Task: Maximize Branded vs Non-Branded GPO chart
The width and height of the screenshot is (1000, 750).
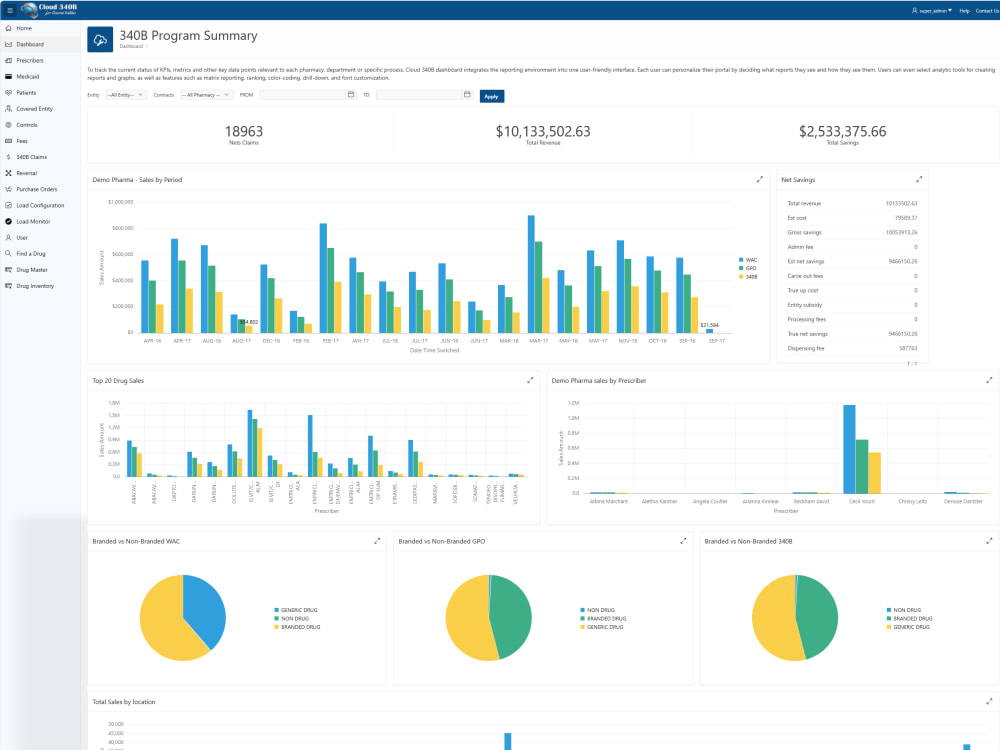Action: (x=683, y=541)
